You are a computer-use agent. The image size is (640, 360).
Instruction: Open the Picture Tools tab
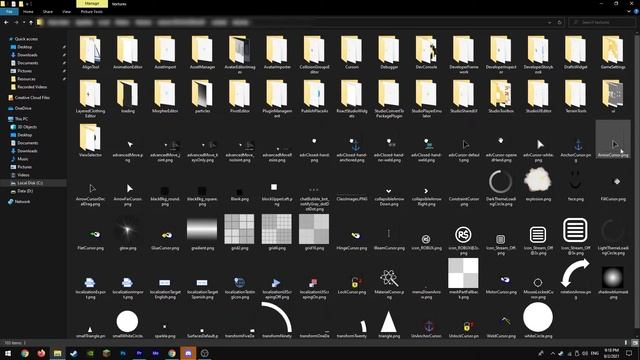pyautogui.click(x=92, y=11)
